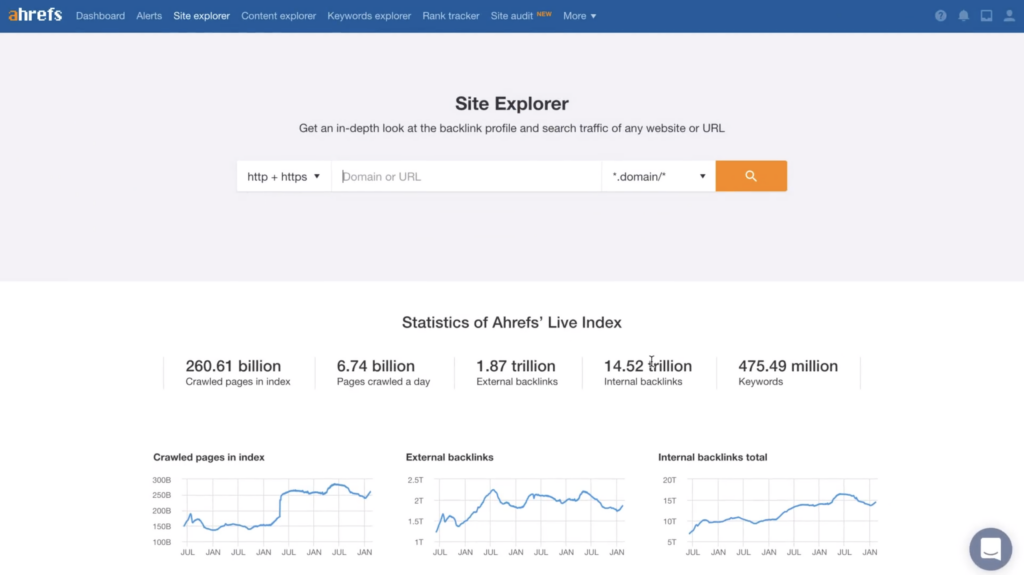Screen dimensions: 1024x575
Task: Expand the More dropdown menu
Action: pyautogui.click(x=579, y=16)
